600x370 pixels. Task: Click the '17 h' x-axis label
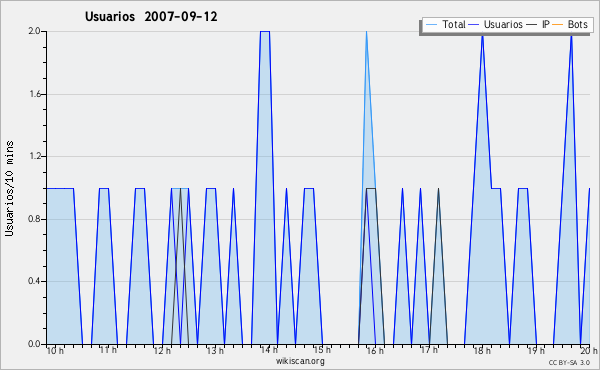pyautogui.click(x=429, y=350)
